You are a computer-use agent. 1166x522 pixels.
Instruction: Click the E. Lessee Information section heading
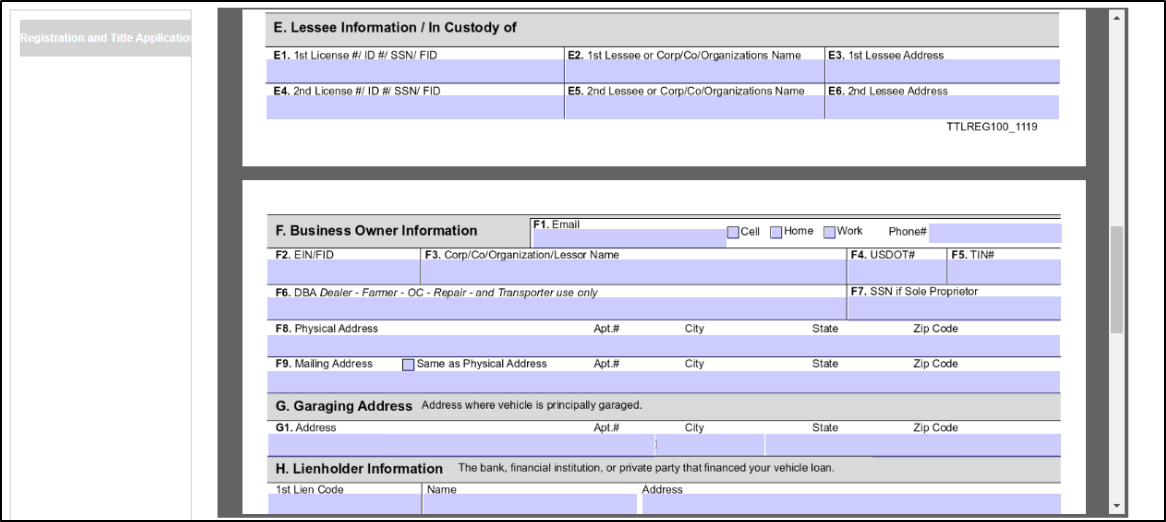click(396, 28)
